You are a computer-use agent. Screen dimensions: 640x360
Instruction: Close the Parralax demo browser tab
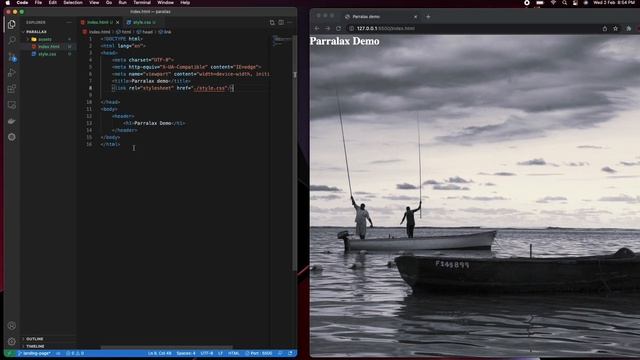pyautogui.click(x=416, y=17)
